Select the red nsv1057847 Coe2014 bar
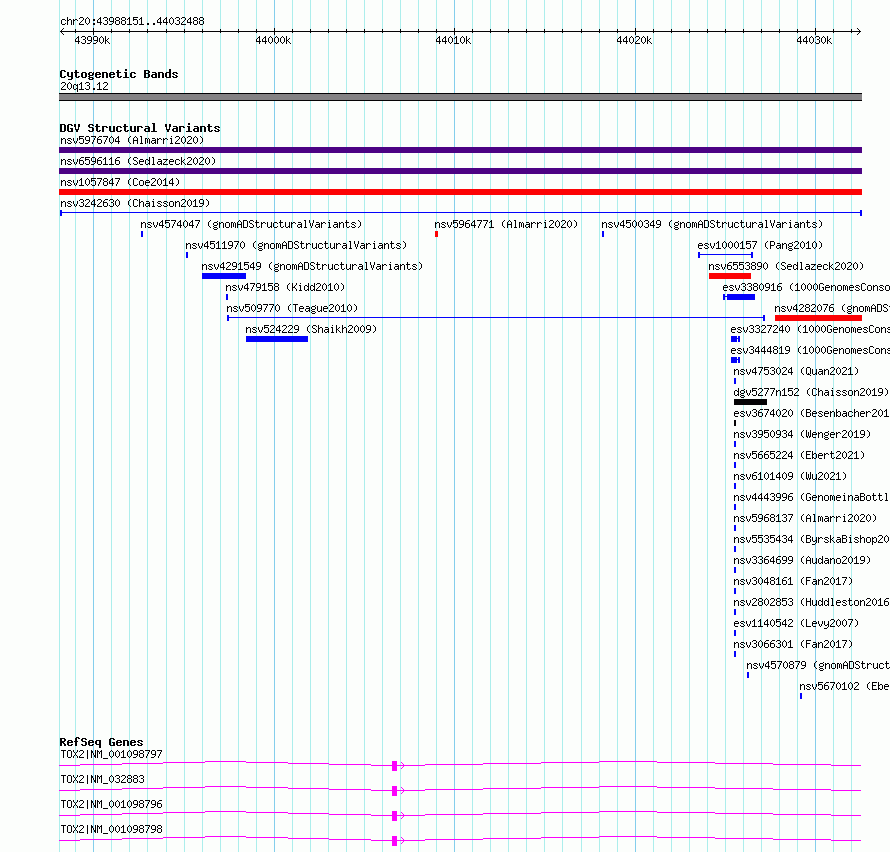The image size is (890, 852). [460, 192]
